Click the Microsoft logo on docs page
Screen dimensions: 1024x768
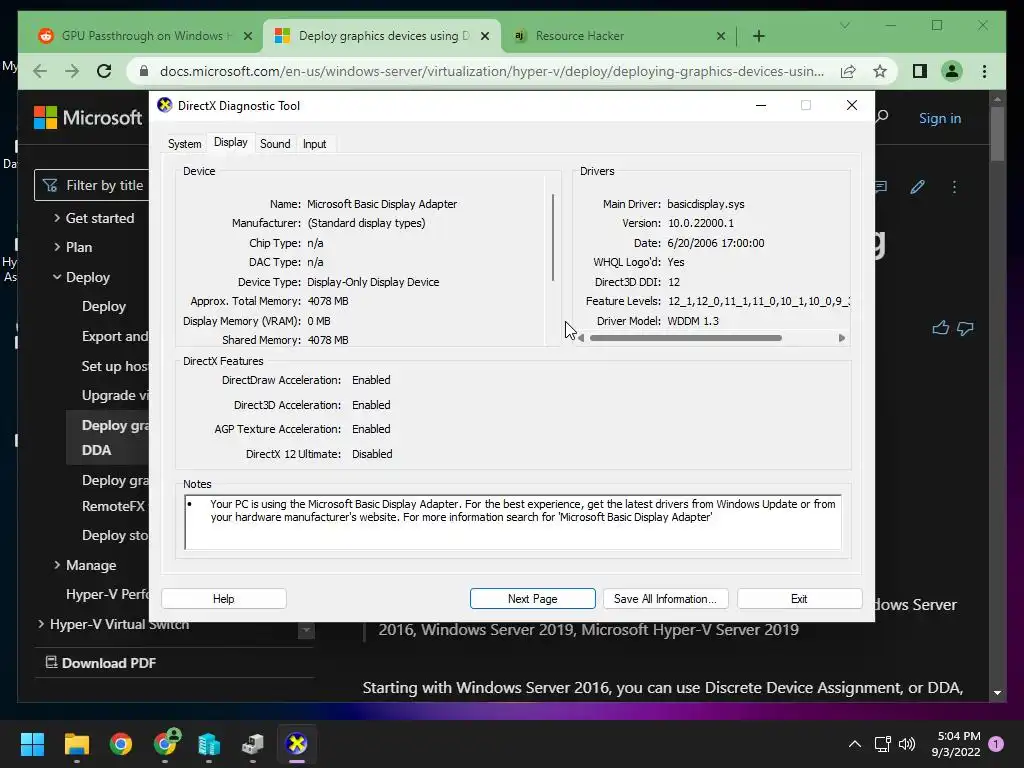(88, 118)
